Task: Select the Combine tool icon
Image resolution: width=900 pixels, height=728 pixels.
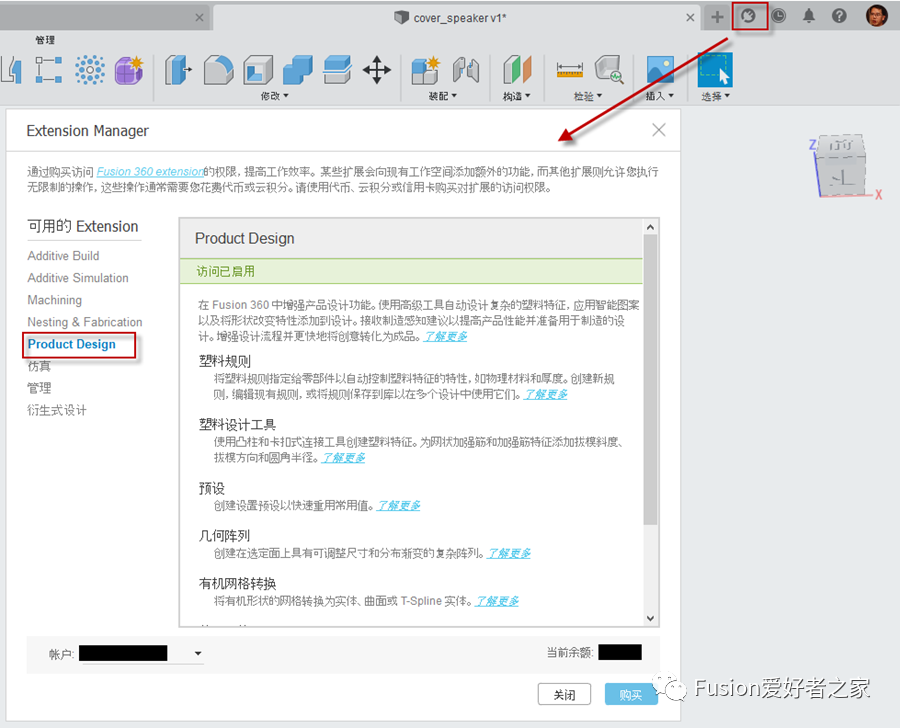Action: point(297,70)
